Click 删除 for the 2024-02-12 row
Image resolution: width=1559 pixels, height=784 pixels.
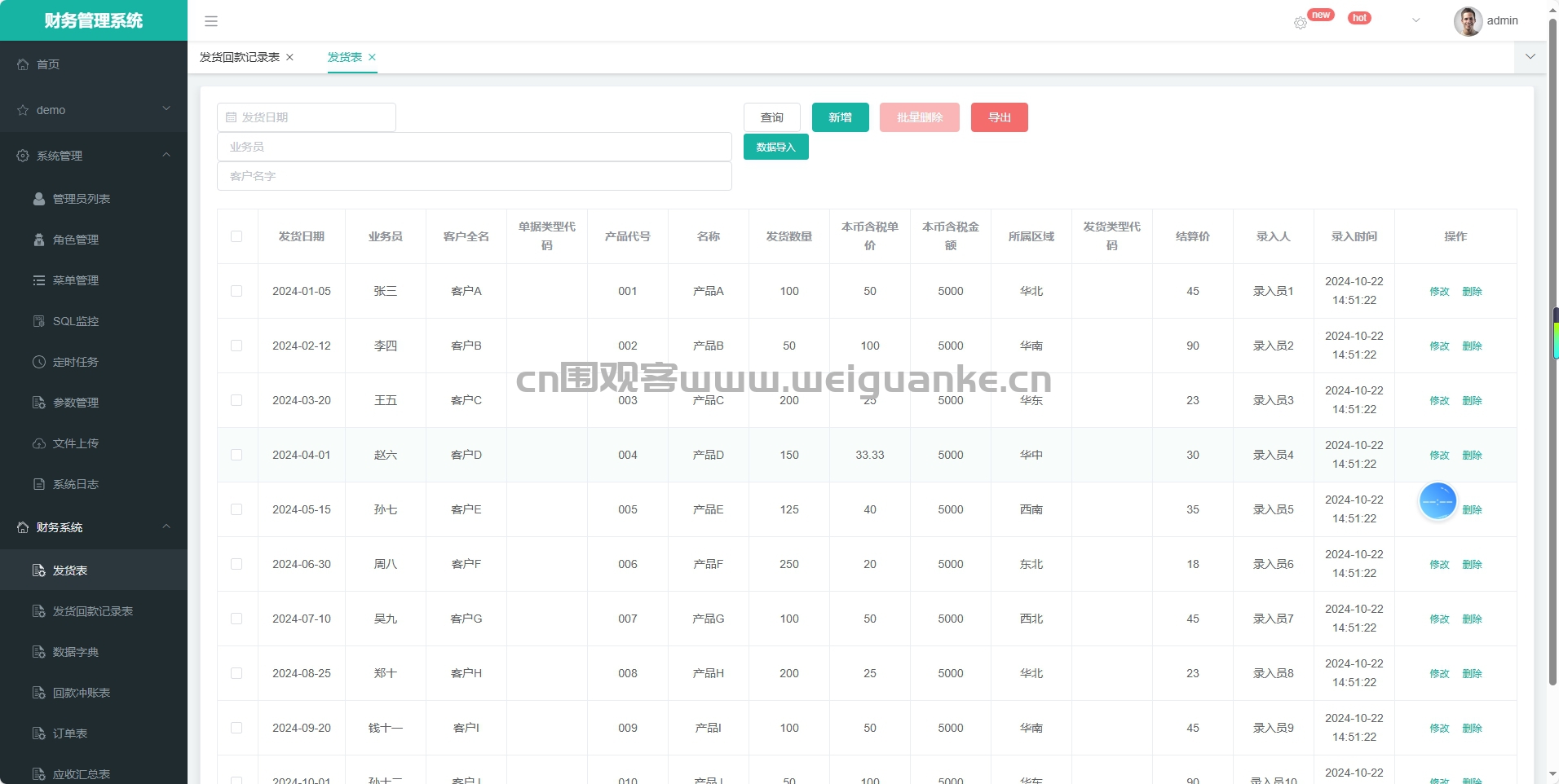(x=1473, y=346)
